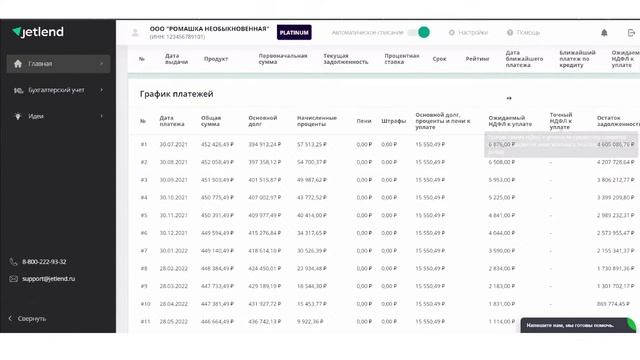Click the Бухгалтерский учет icon
This screenshot has width=640, height=360.
tap(18, 90)
